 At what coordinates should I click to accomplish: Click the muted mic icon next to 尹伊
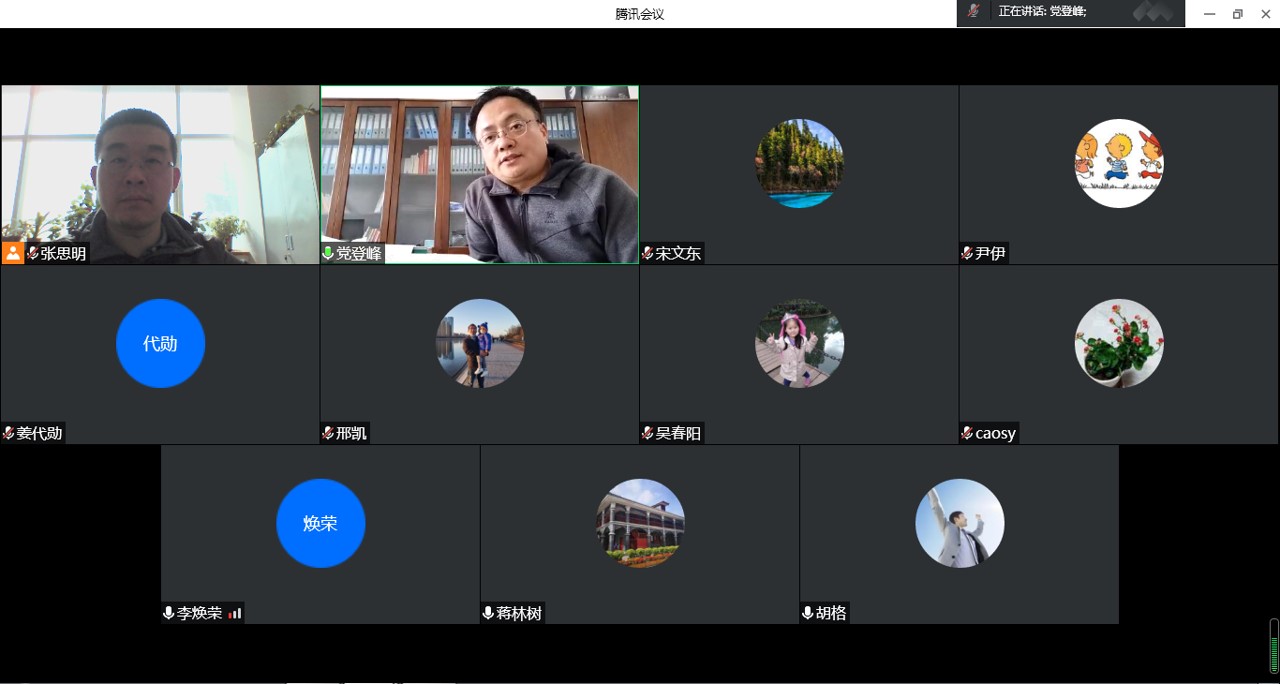[967, 254]
